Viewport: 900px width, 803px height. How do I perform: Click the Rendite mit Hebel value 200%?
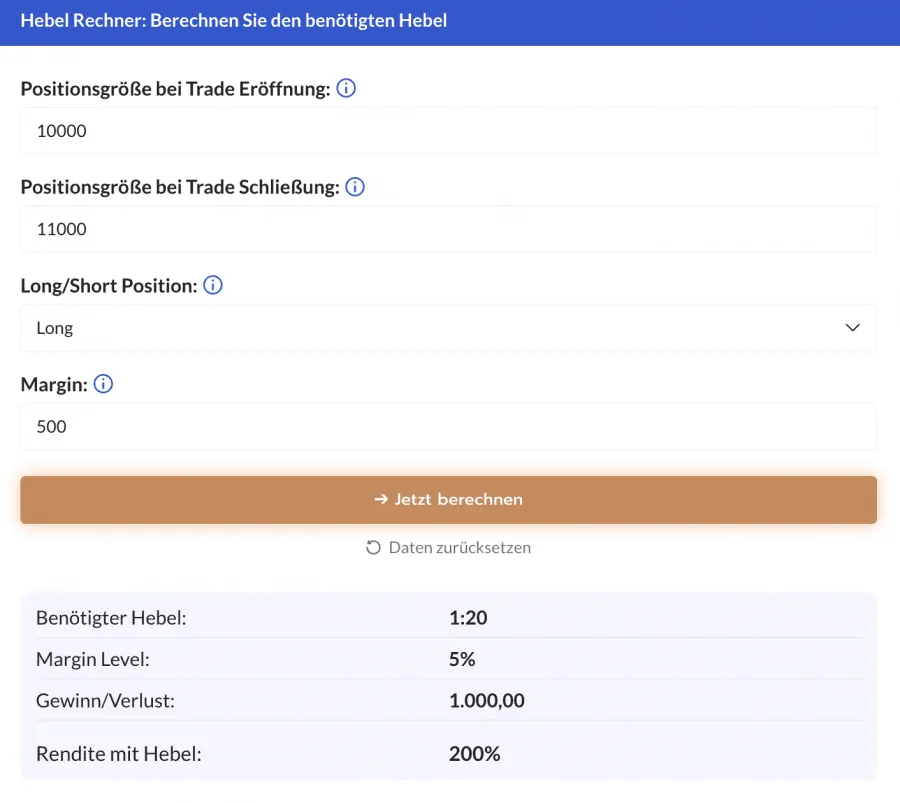[474, 754]
